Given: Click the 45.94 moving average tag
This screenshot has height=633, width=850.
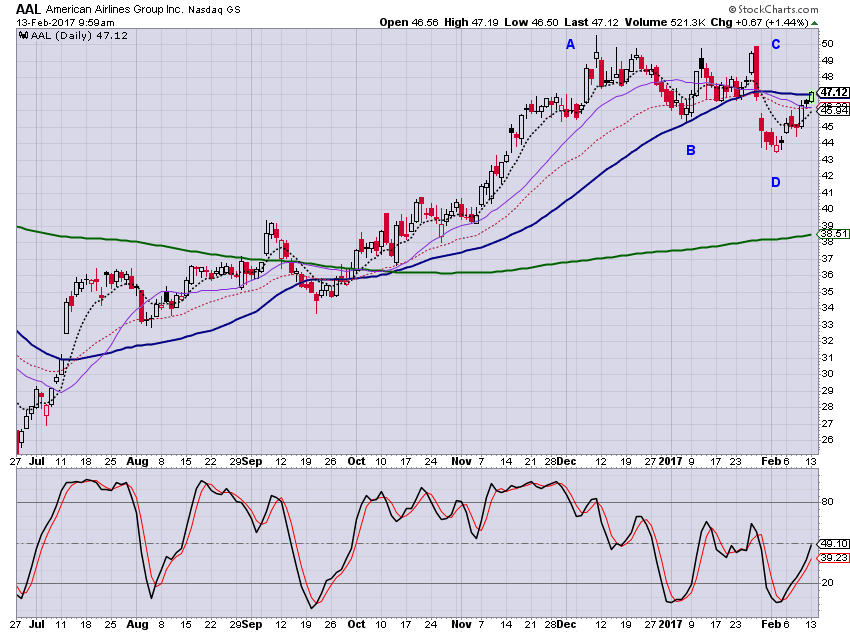Looking at the screenshot, I should point(834,111).
